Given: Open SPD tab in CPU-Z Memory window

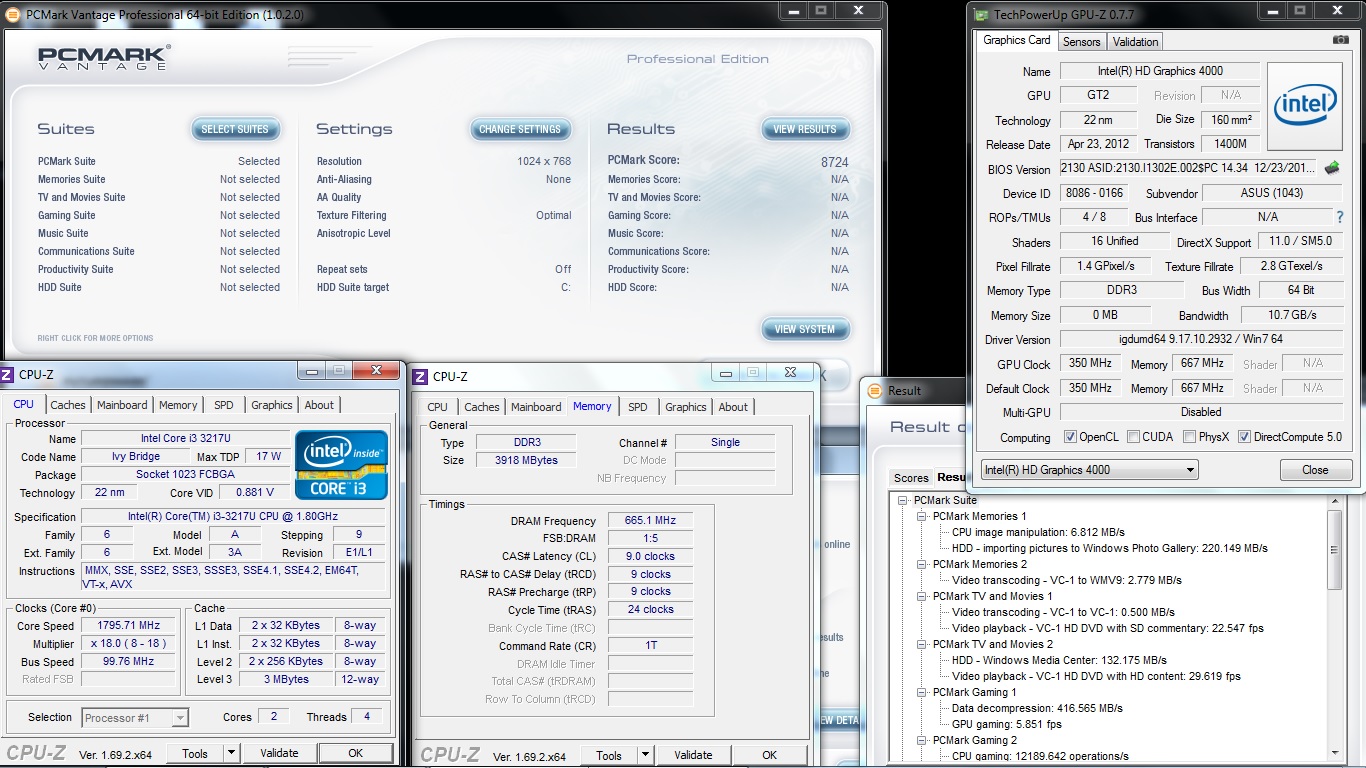Looking at the screenshot, I should pyautogui.click(x=638, y=407).
